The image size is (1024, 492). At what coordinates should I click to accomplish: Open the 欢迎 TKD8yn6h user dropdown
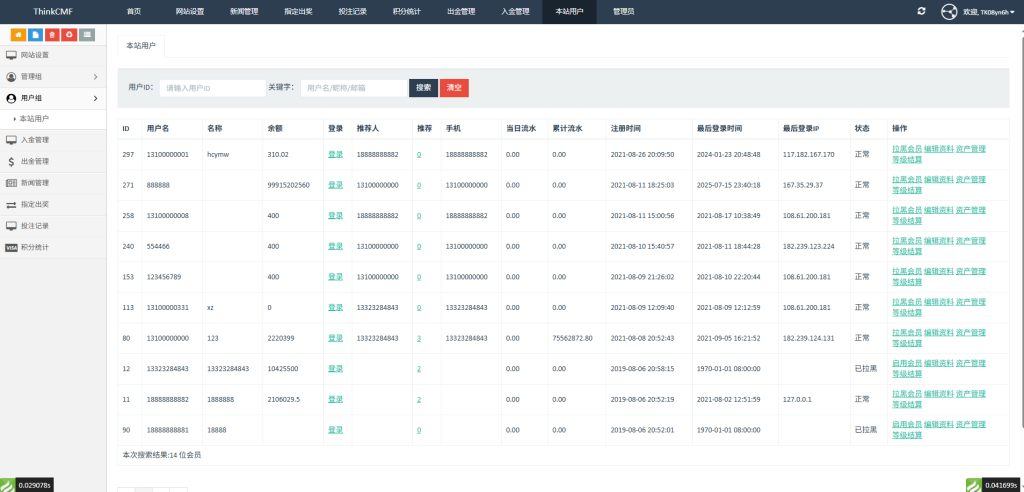click(x=989, y=12)
